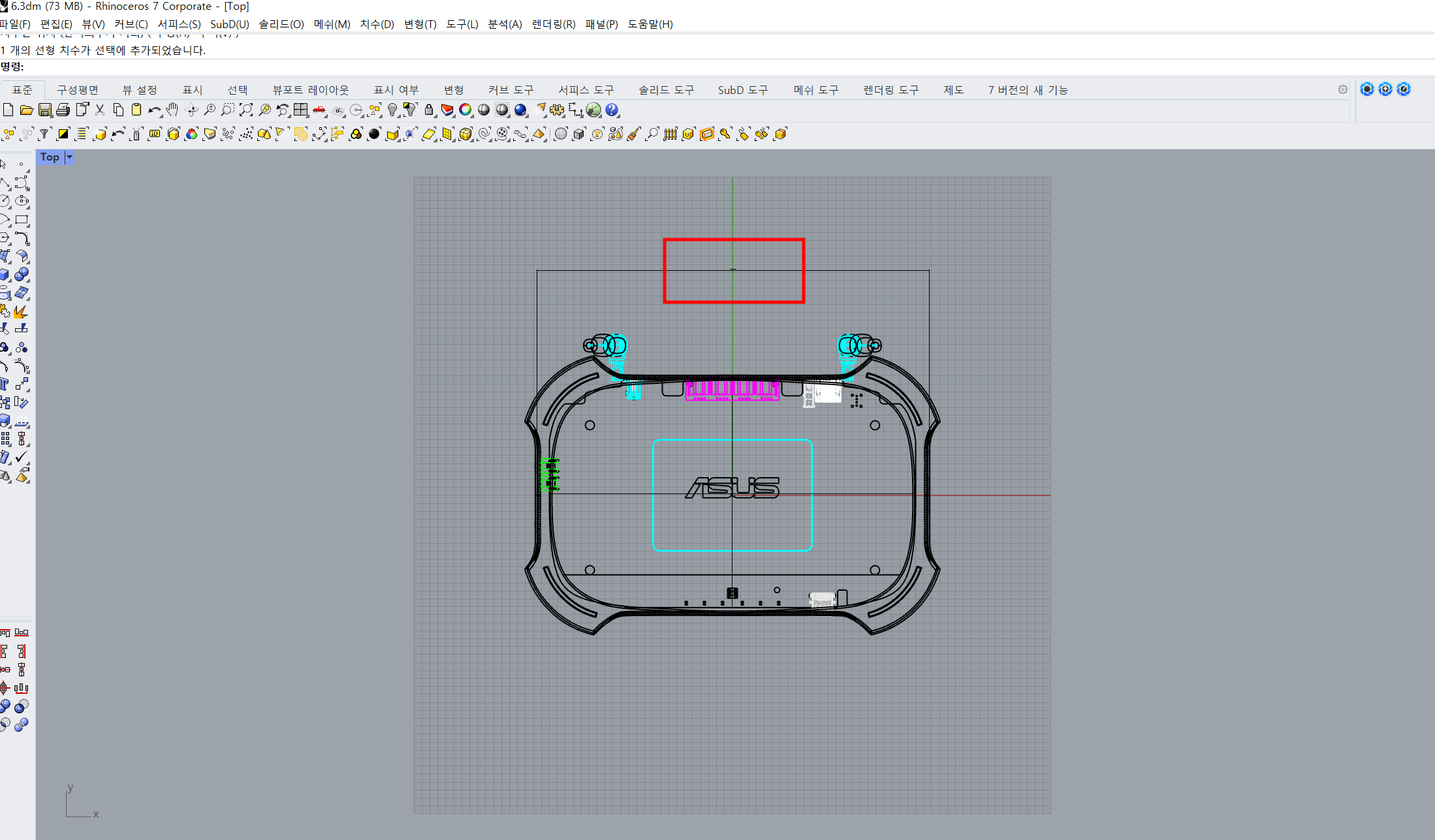Viewport: 1435px width, 840px height.
Task: Click the Top viewport title label
Action: (x=50, y=157)
